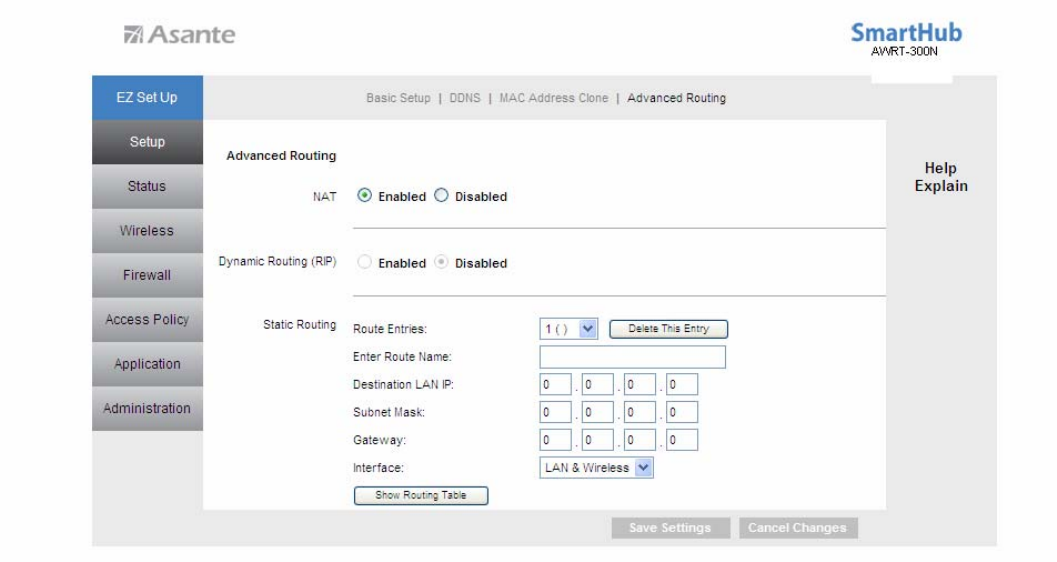Click third octet of Gateway
The width and height of the screenshot is (1057, 562).
click(640, 440)
